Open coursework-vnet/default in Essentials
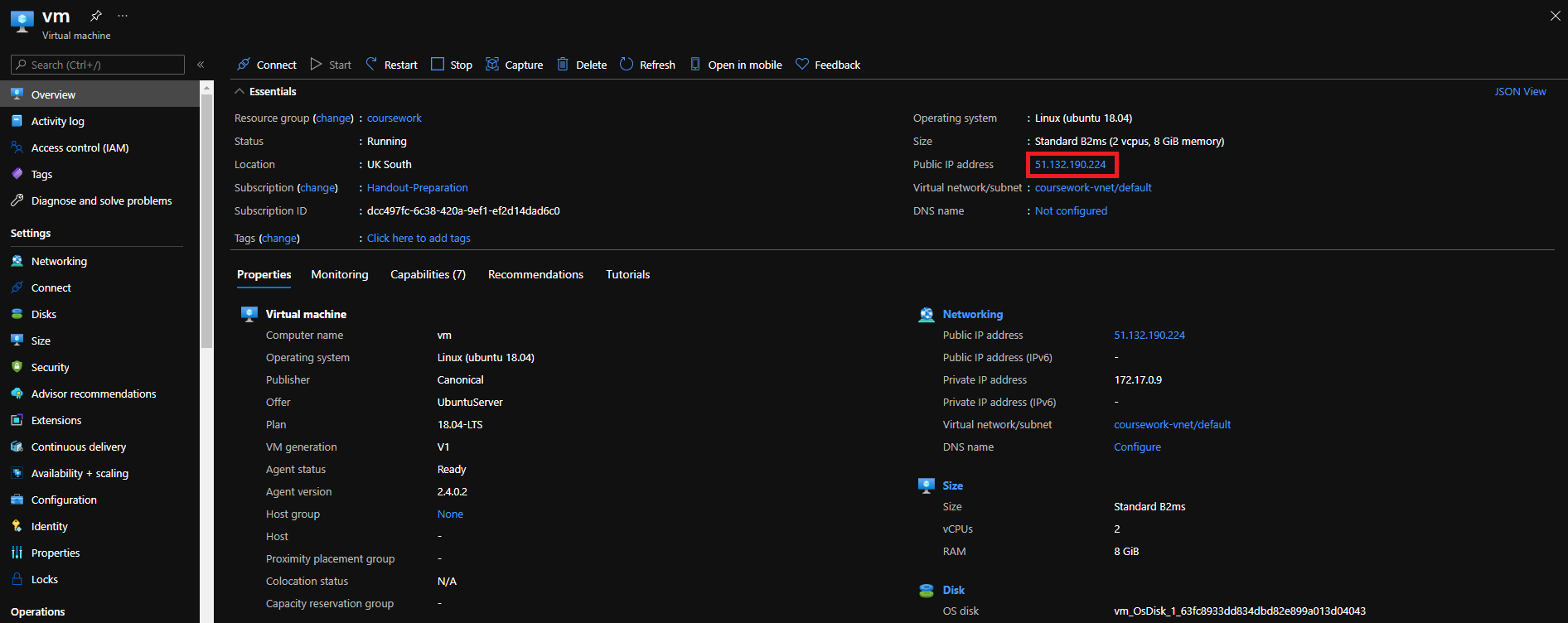The height and width of the screenshot is (623, 1568). tap(1093, 188)
